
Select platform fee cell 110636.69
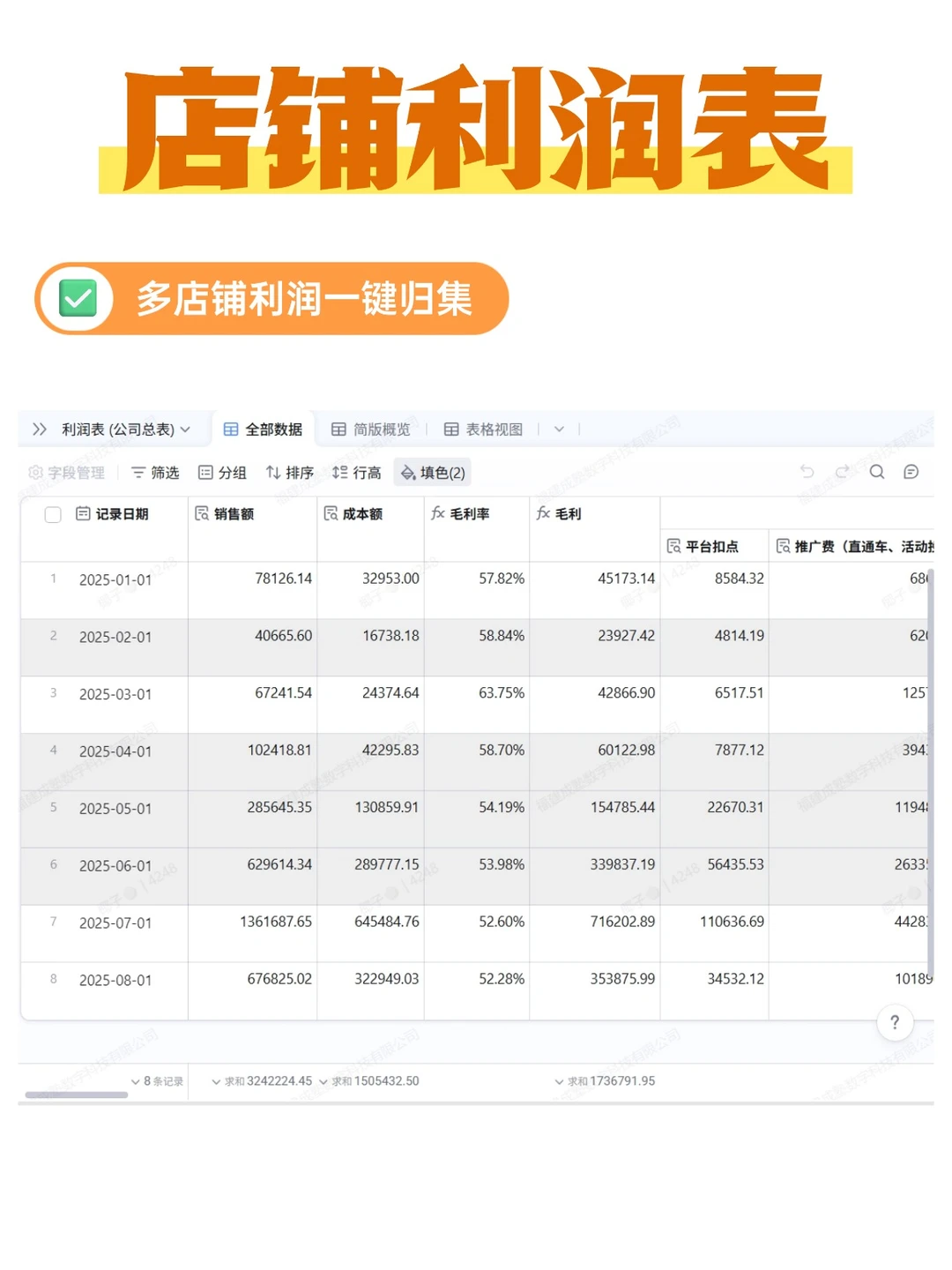click(x=715, y=933)
